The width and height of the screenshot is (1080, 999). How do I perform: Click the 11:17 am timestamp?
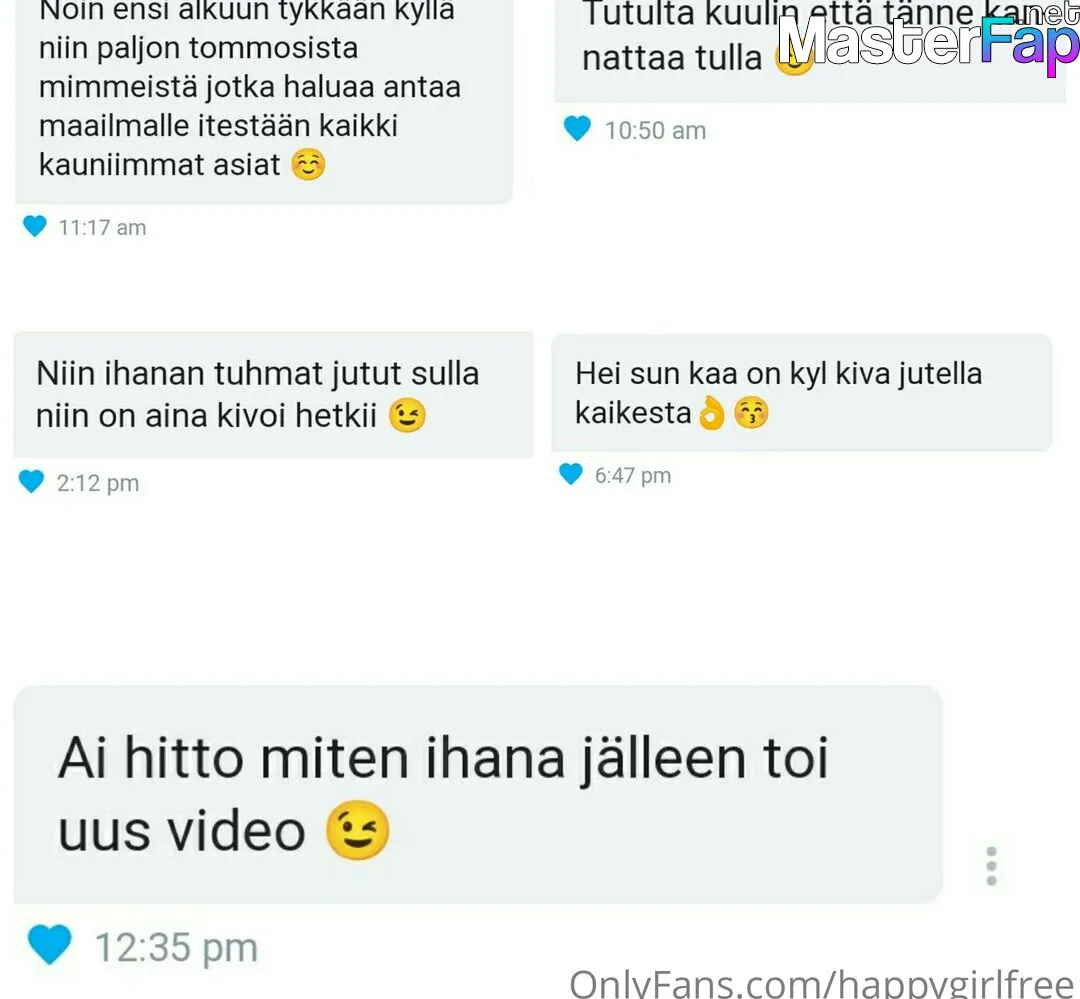pyautogui.click(x=103, y=227)
